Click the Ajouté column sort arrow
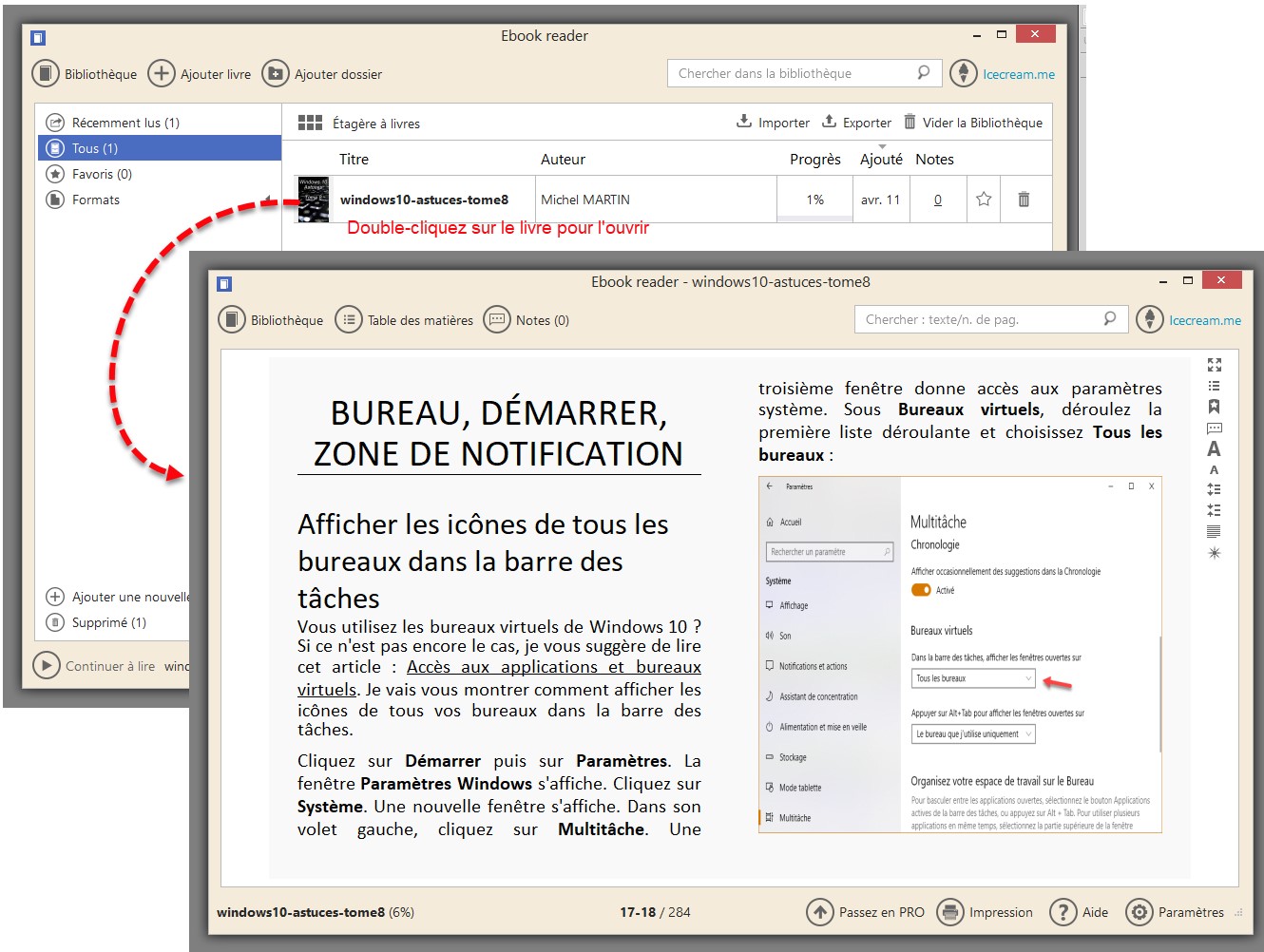 [x=882, y=147]
